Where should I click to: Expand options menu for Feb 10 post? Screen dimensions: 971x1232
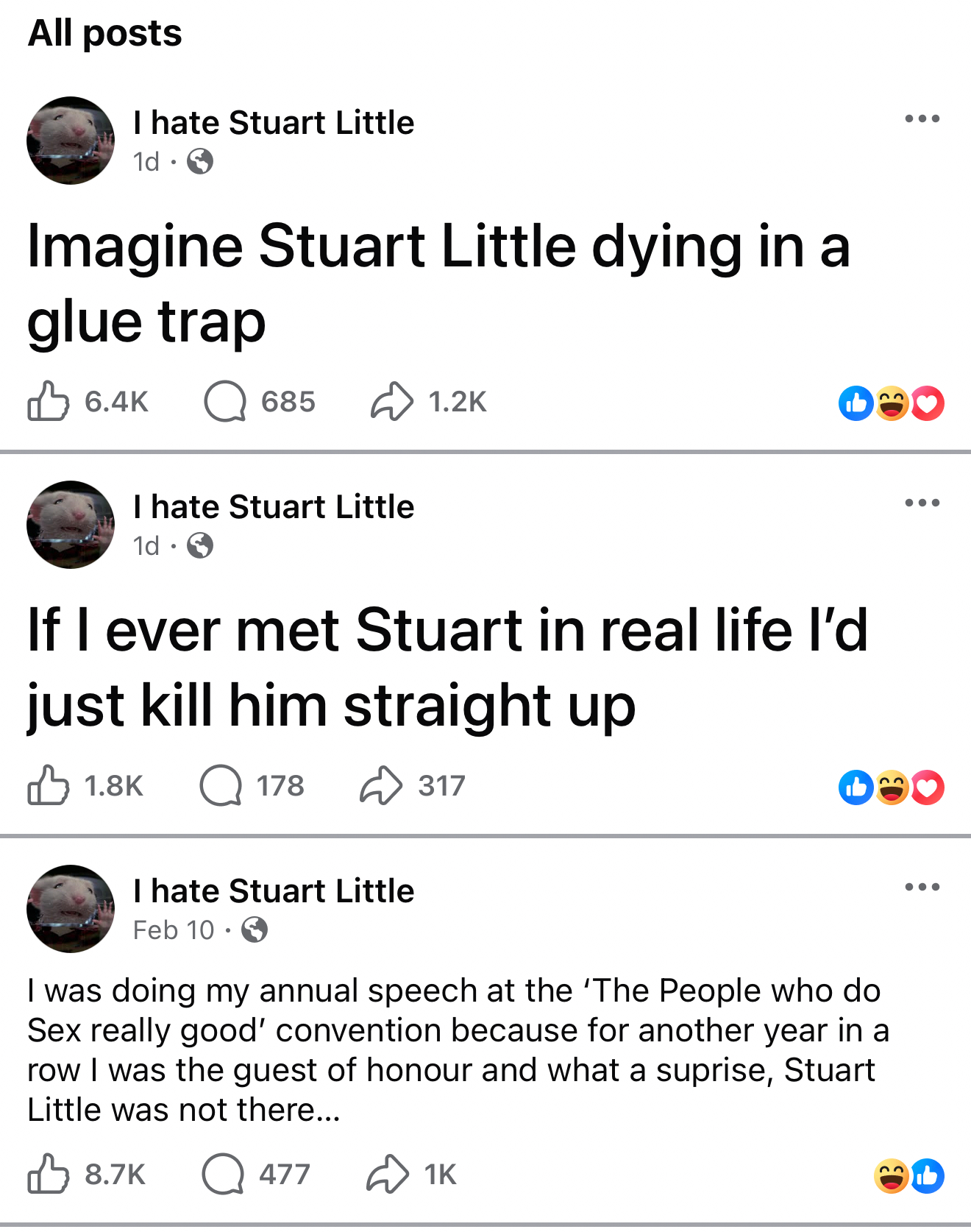click(922, 887)
